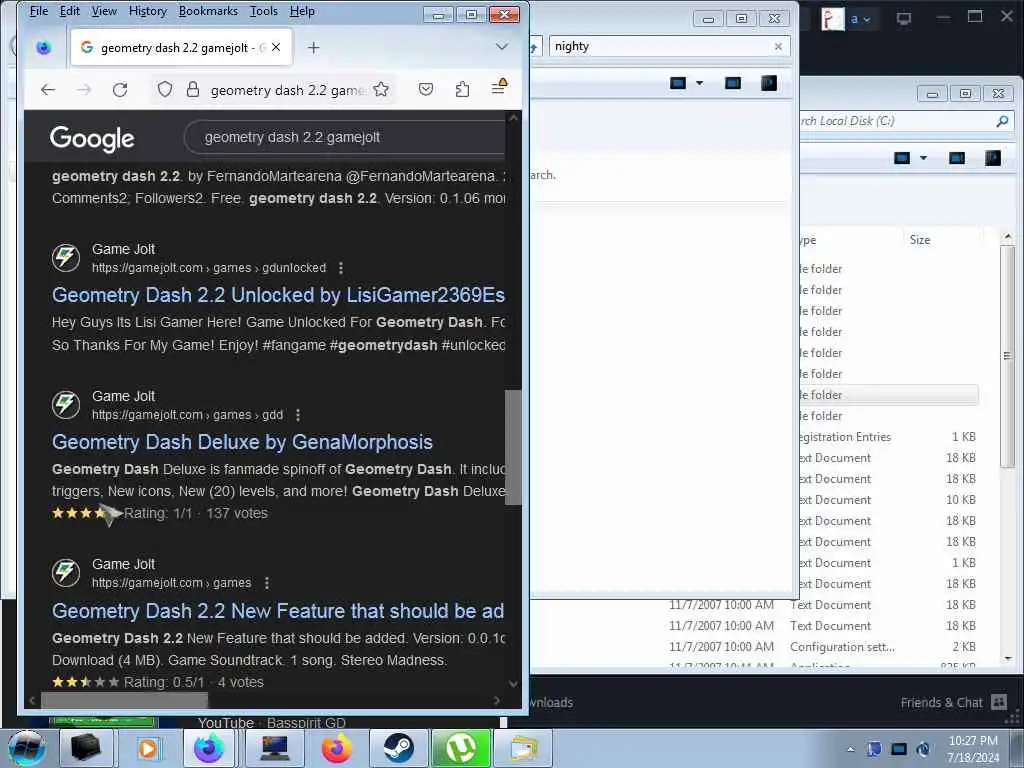Open a new tab with plus button
This screenshot has width=1024, height=768.
(x=313, y=48)
